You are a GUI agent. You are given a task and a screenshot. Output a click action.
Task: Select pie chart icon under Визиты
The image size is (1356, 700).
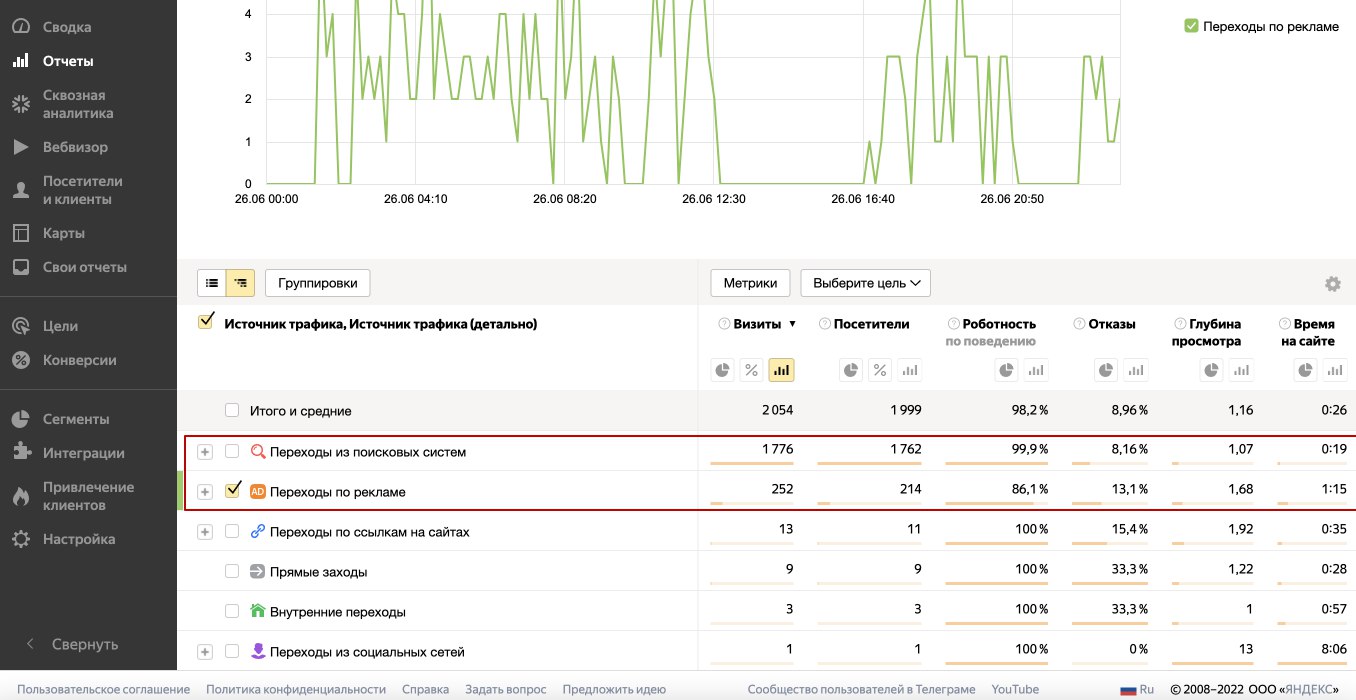(x=722, y=370)
